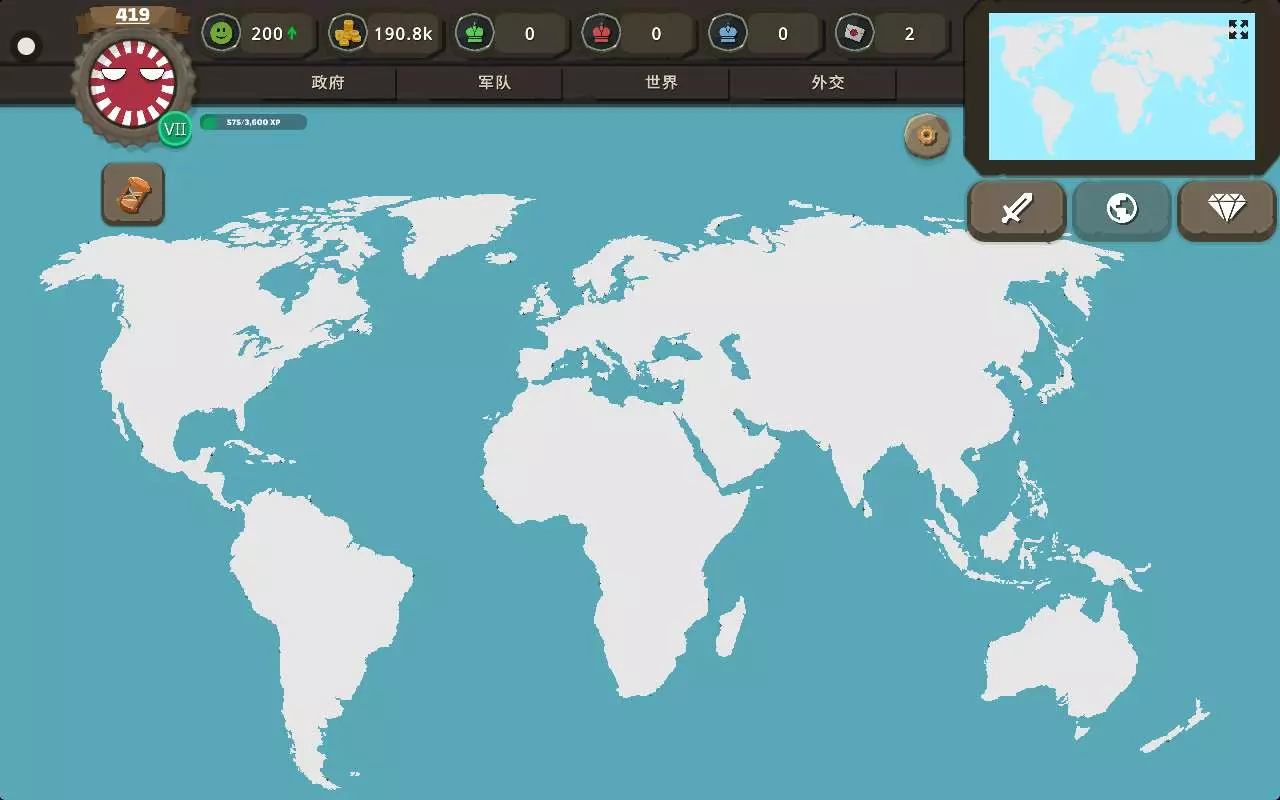Click the green crown counter icon

click(x=475, y=33)
